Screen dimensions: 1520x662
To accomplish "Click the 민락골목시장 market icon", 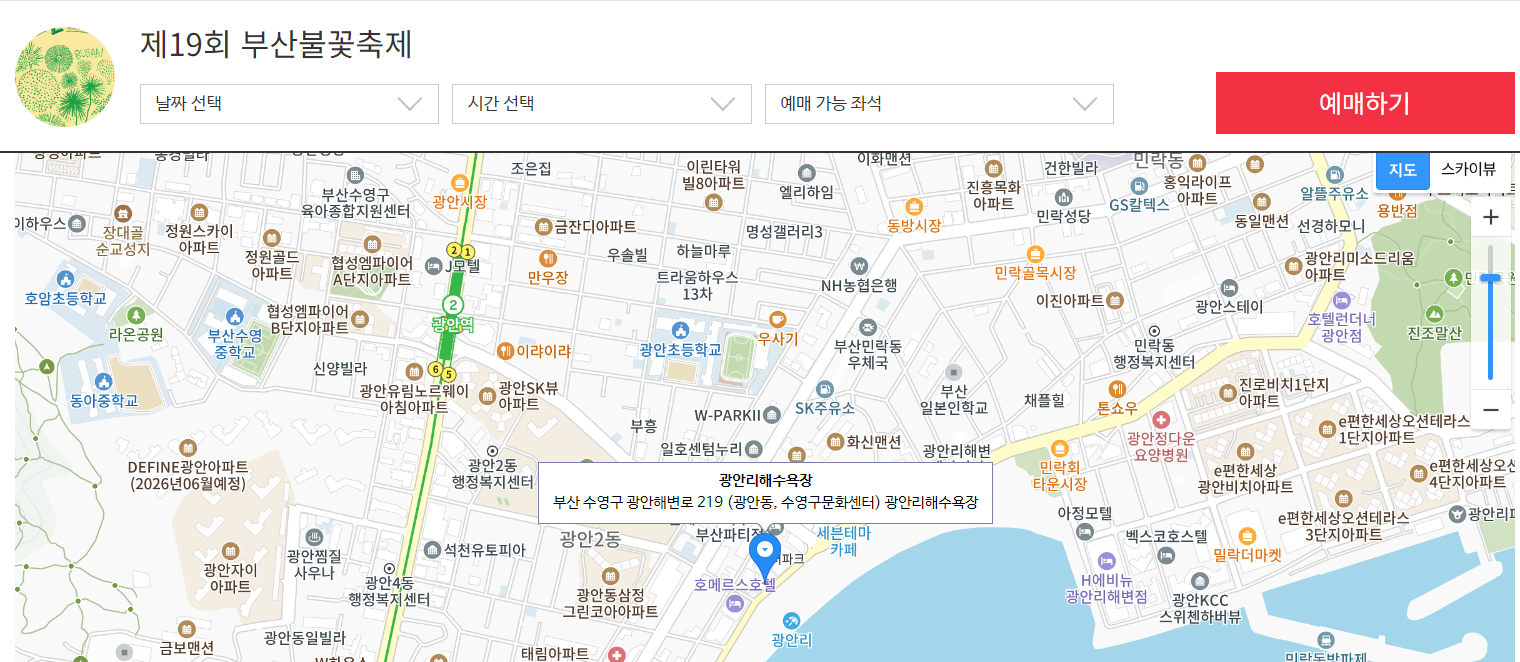I will [x=1034, y=253].
